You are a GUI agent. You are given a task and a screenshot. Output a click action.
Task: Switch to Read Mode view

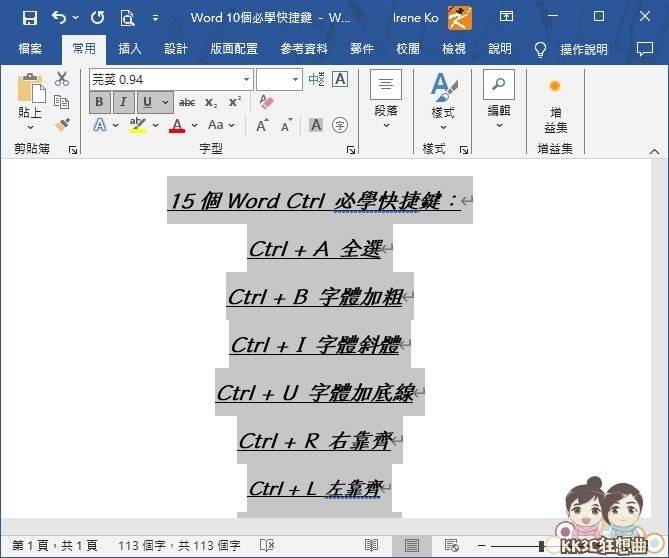click(x=371, y=545)
